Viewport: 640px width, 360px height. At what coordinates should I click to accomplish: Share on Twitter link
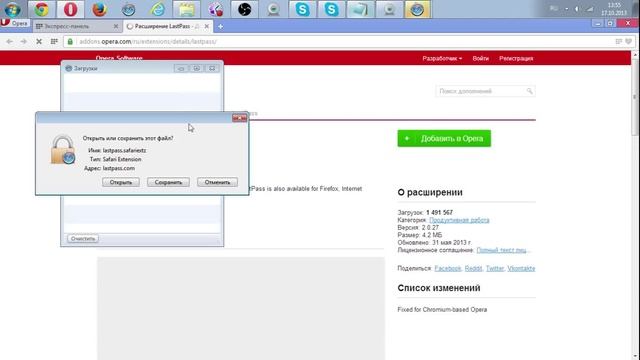[495, 268]
